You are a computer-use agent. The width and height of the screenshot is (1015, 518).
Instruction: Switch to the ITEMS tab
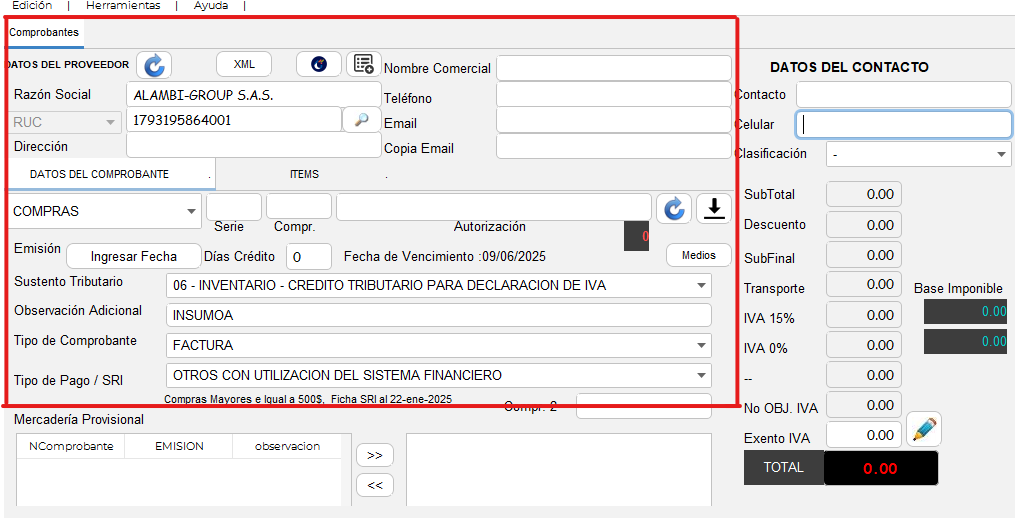[x=304, y=174]
